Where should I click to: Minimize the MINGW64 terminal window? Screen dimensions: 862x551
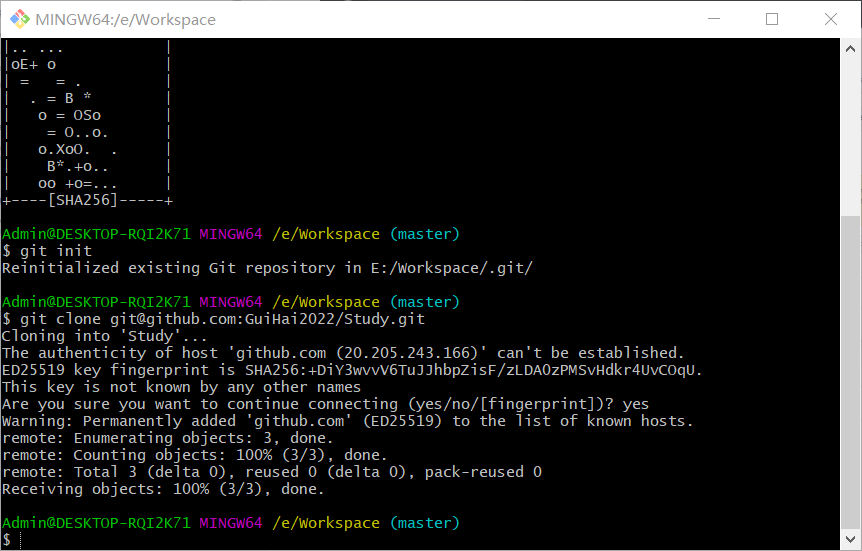pyautogui.click(x=714, y=19)
